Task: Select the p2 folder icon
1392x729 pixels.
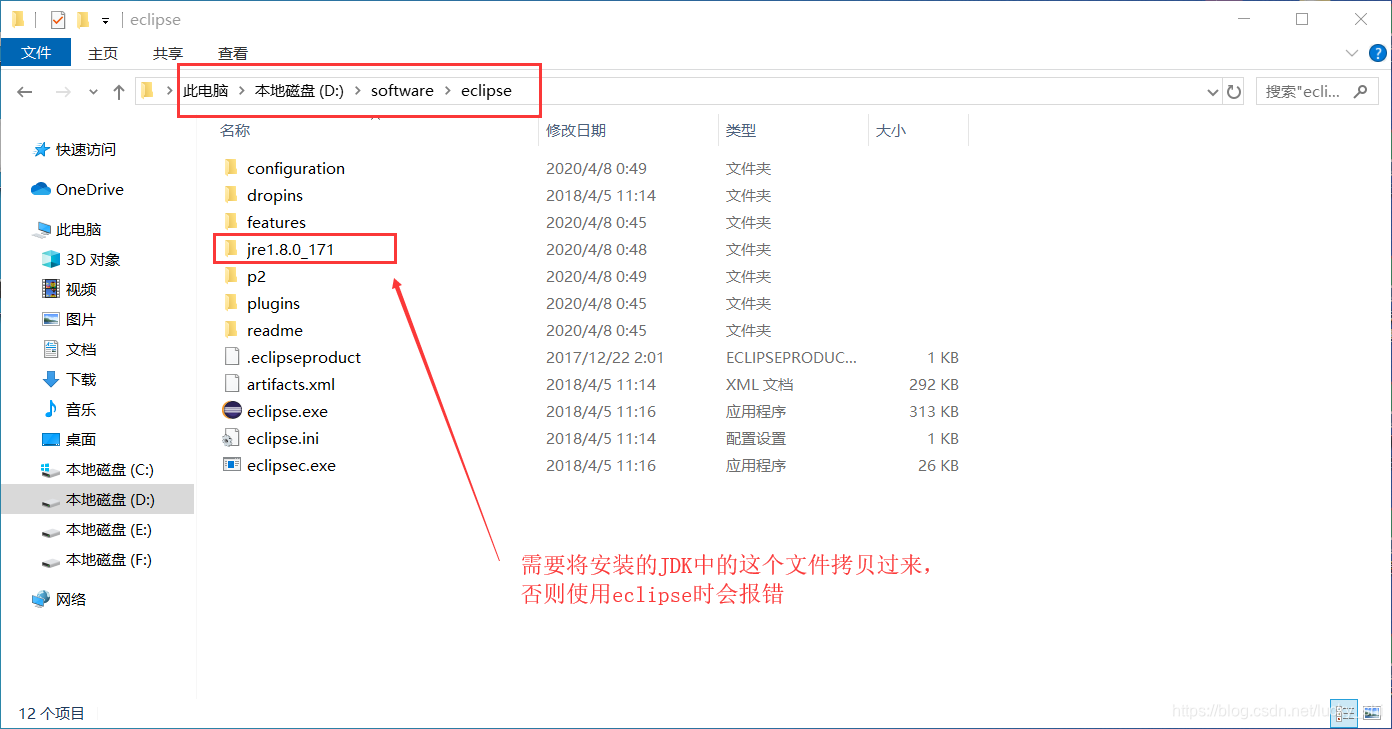Action: (x=232, y=276)
